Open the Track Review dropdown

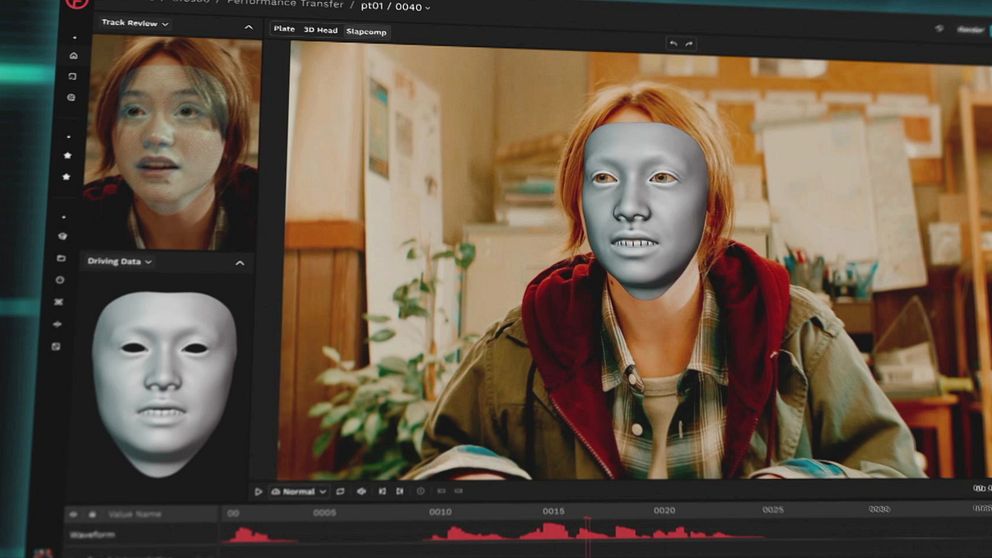pos(135,23)
